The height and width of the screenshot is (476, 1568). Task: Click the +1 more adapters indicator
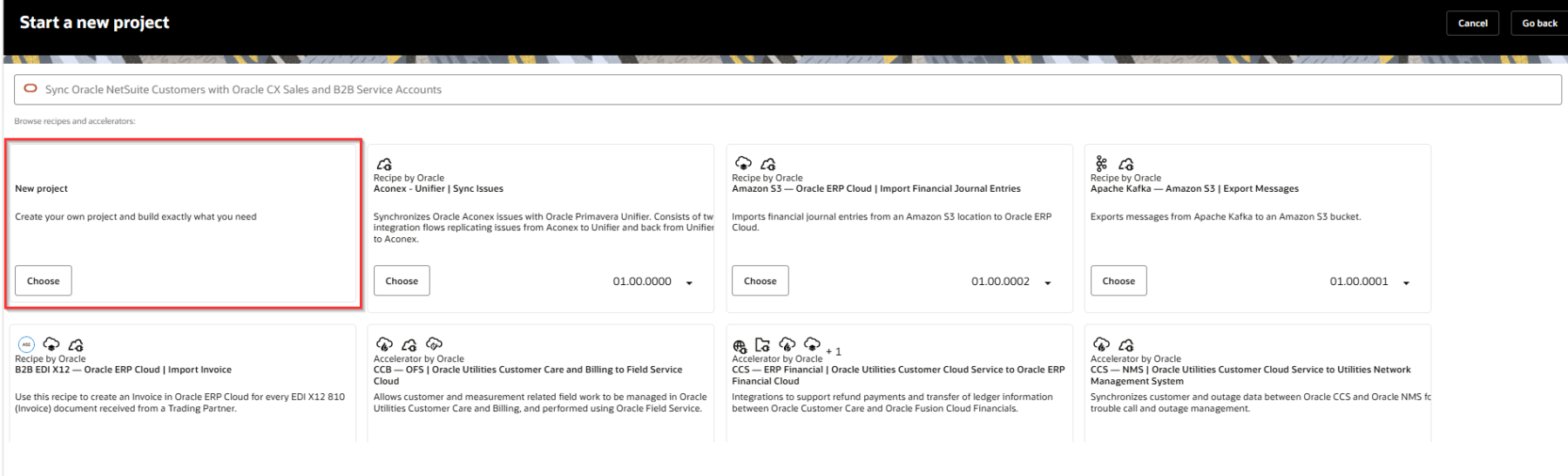point(834,351)
